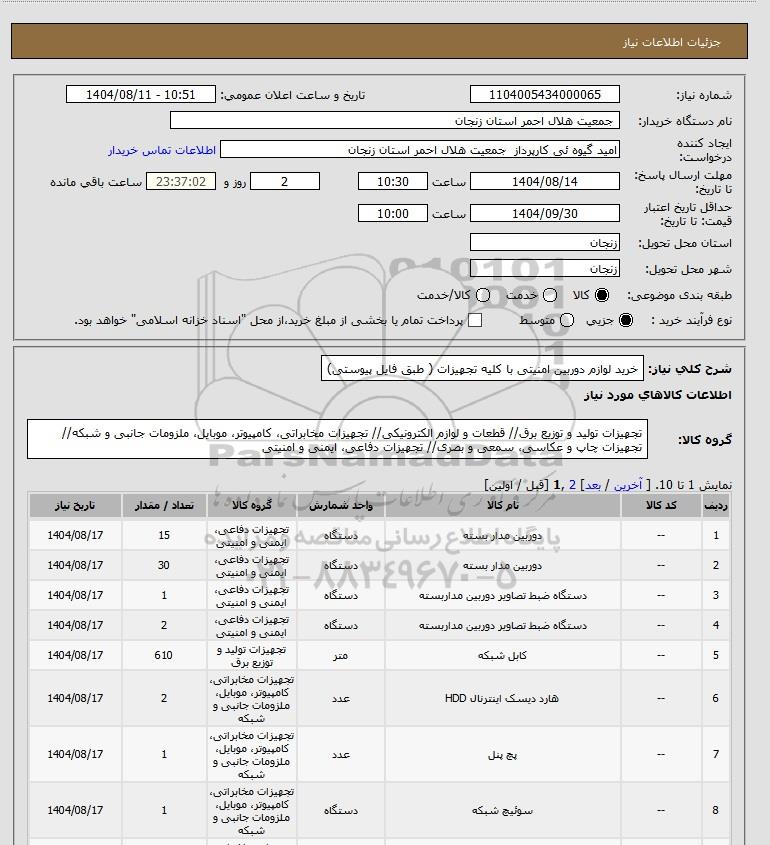
Task: Select the خدمت radio button
Action: [550, 295]
